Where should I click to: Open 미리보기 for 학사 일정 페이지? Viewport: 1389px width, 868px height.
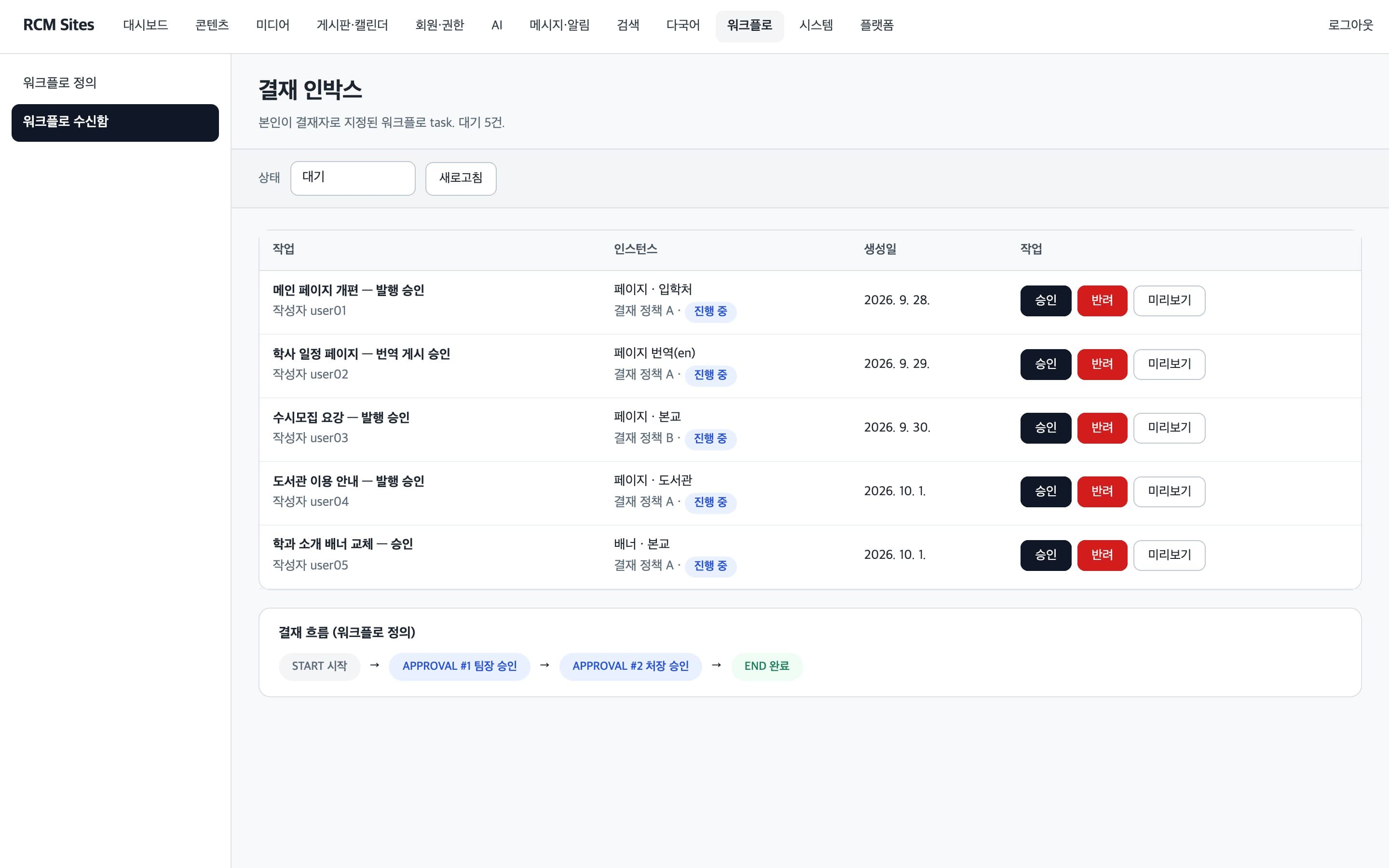coord(1169,365)
